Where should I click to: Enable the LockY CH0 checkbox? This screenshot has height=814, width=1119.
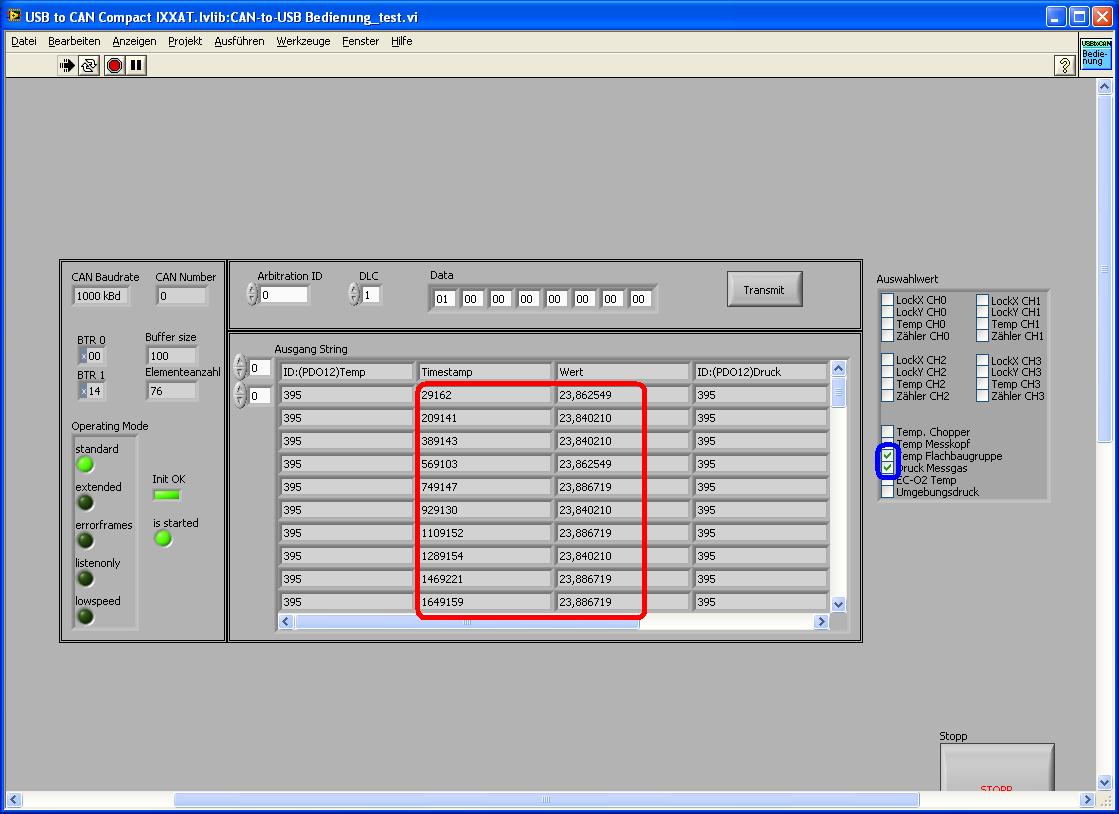(887, 312)
